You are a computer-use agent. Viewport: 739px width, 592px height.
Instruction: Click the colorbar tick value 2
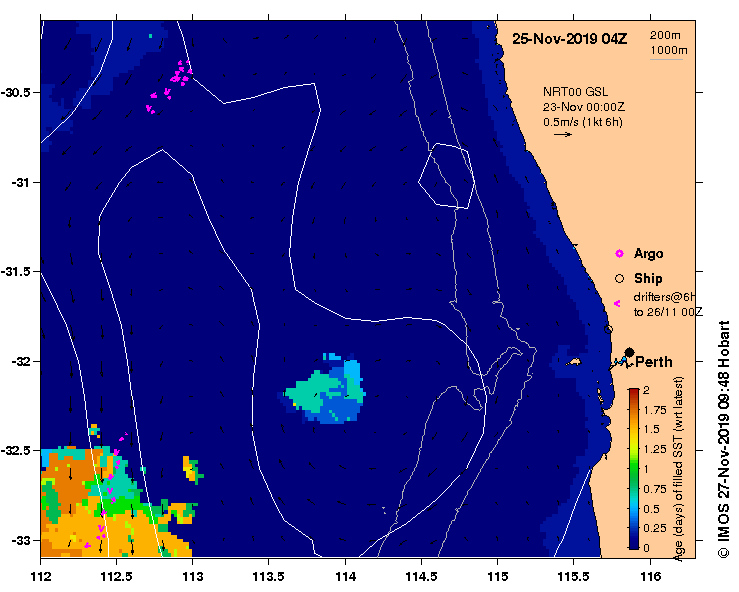(646, 390)
